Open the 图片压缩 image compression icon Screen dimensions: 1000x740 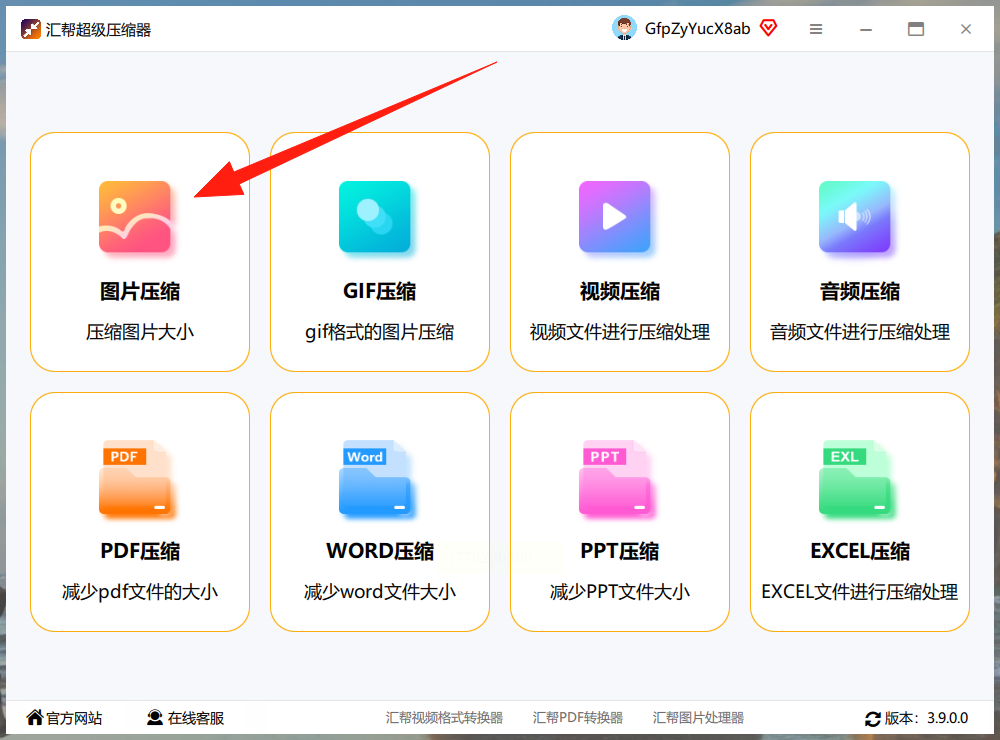pyautogui.click(x=135, y=217)
